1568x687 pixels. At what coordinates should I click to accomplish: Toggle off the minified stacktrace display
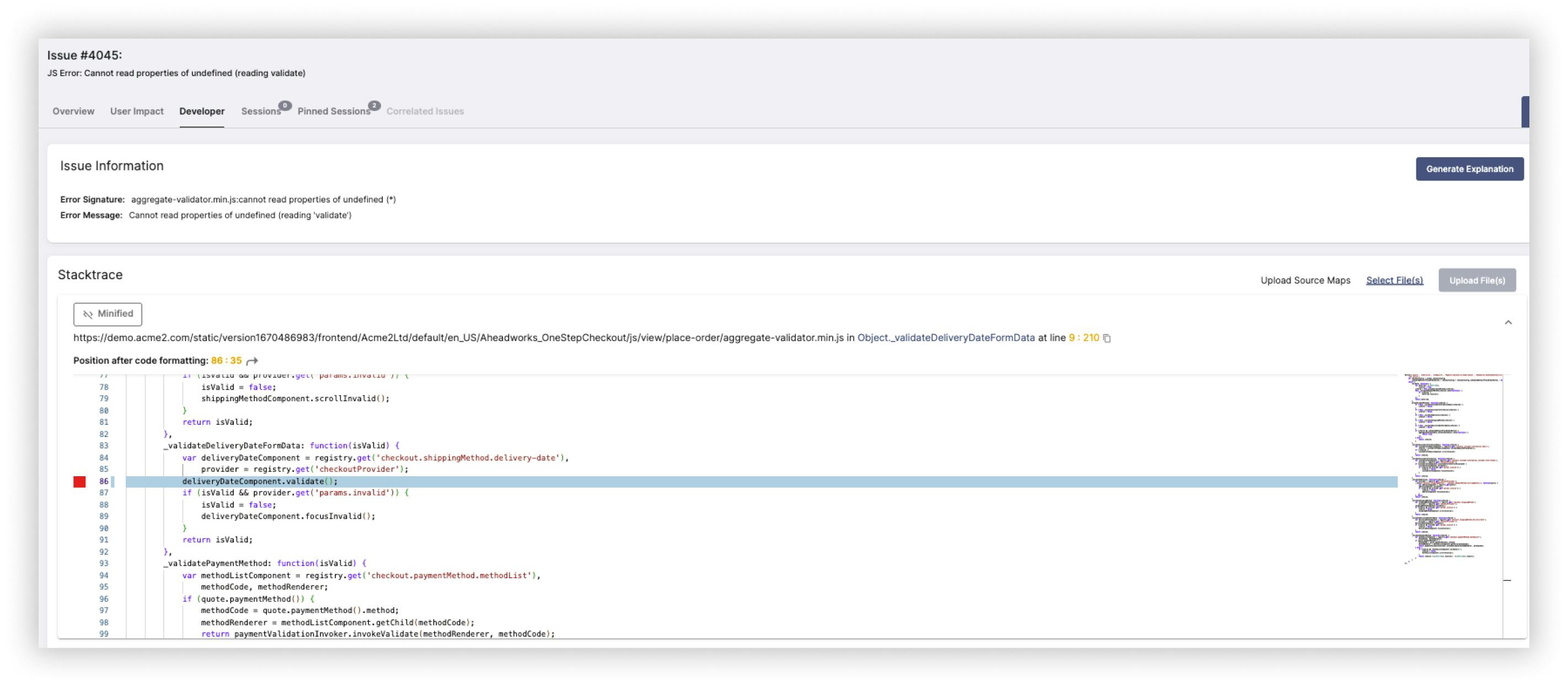(107, 315)
